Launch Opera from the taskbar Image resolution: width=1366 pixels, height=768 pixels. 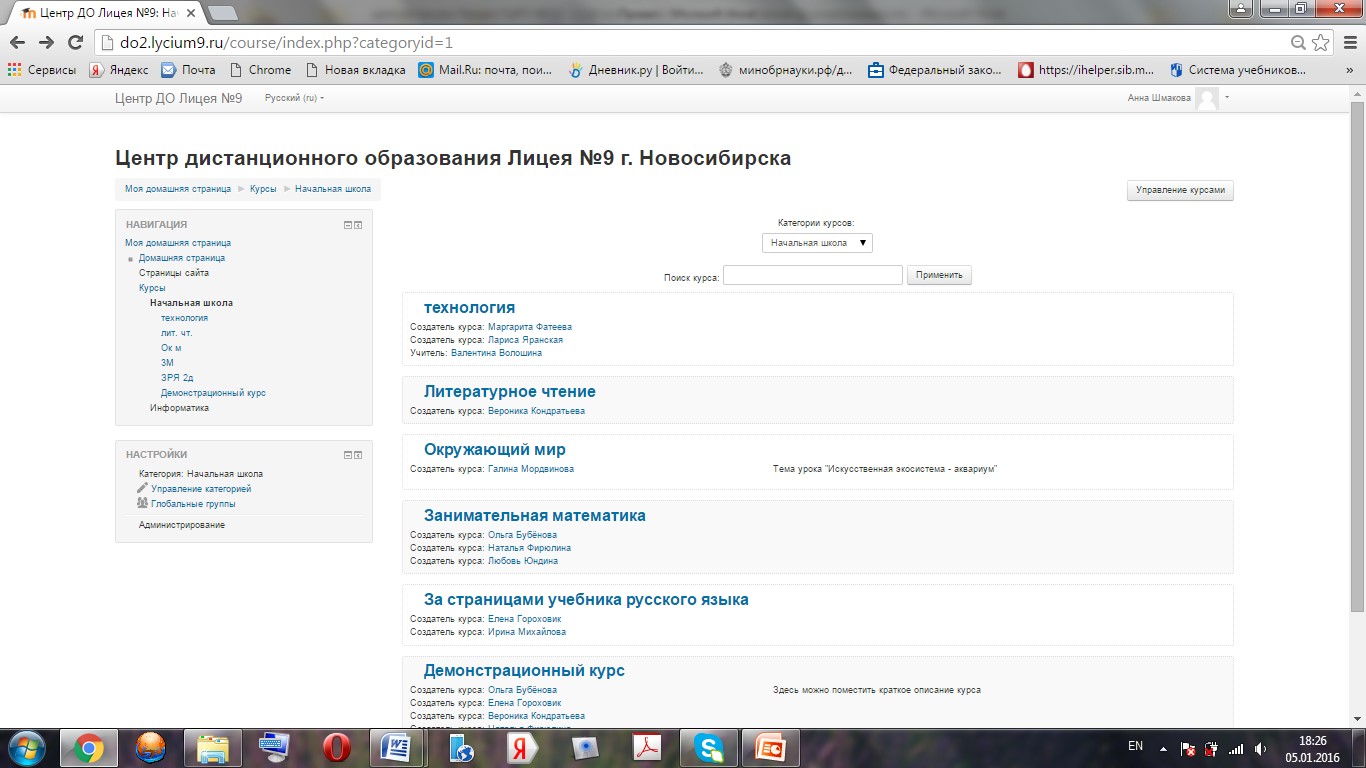point(336,747)
